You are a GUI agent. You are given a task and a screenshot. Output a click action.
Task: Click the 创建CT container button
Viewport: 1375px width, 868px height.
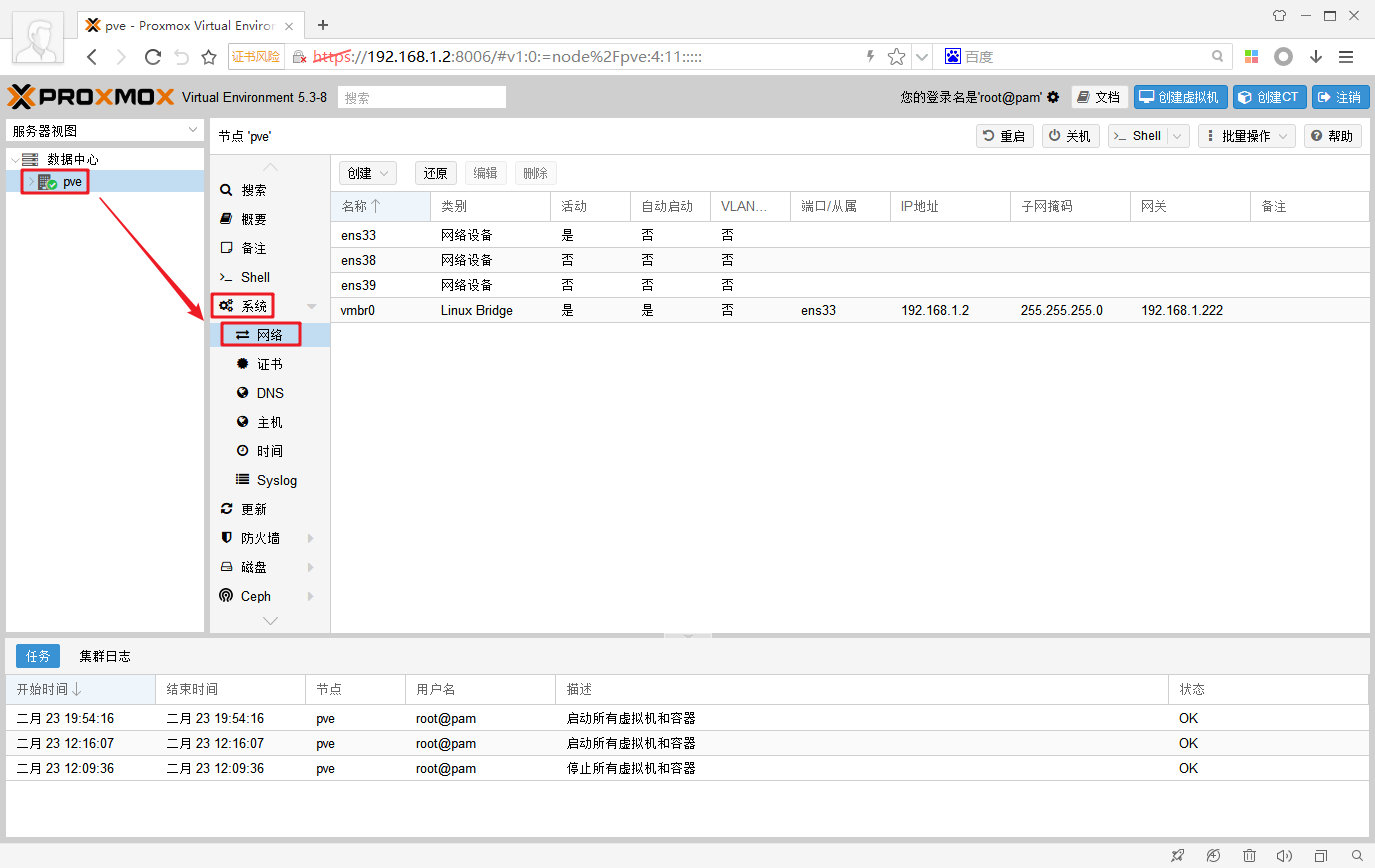click(x=1269, y=97)
